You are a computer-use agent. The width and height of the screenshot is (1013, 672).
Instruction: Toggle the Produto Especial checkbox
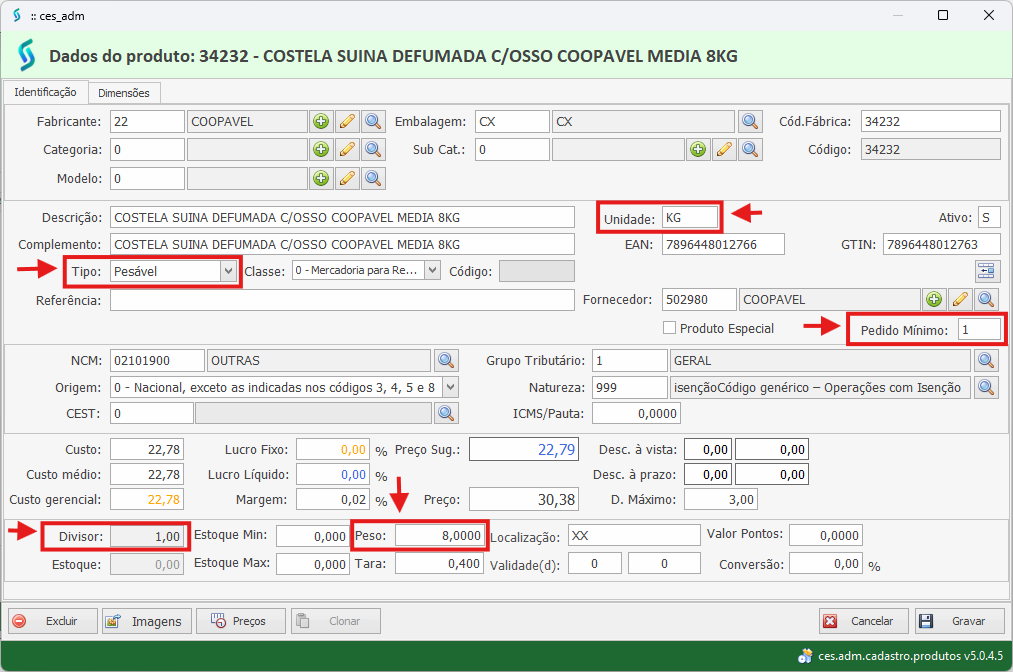[x=669, y=328]
